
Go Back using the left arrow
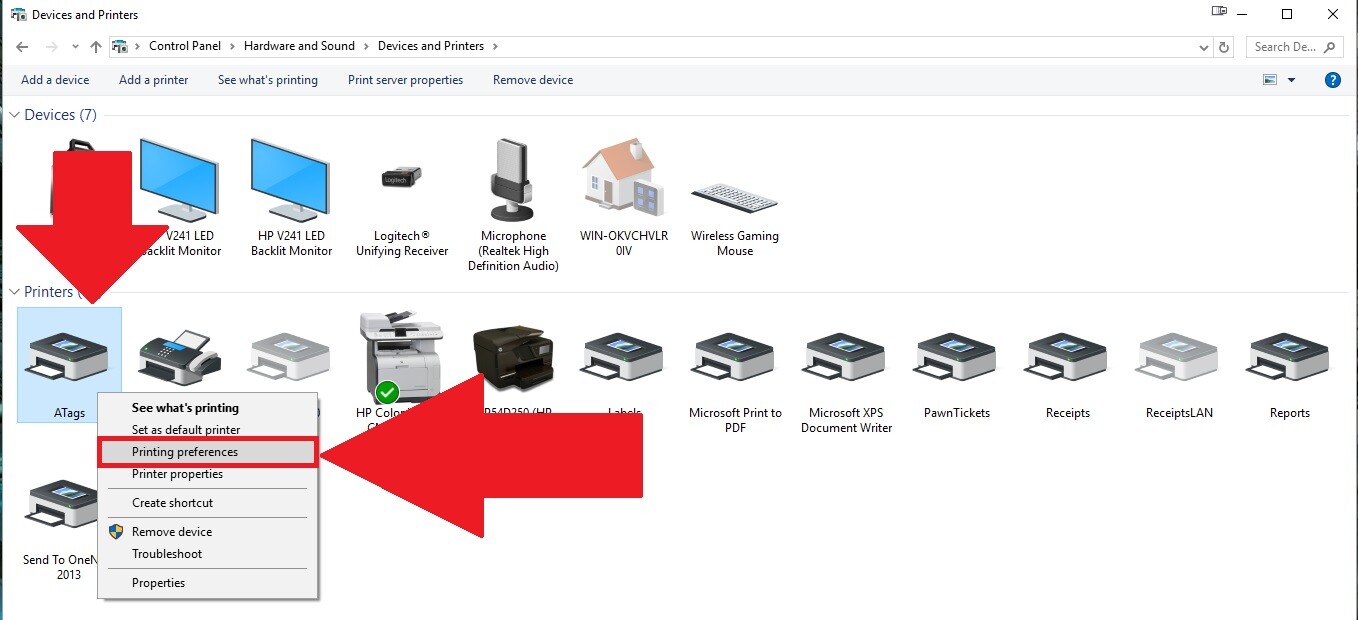click(x=22, y=46)
